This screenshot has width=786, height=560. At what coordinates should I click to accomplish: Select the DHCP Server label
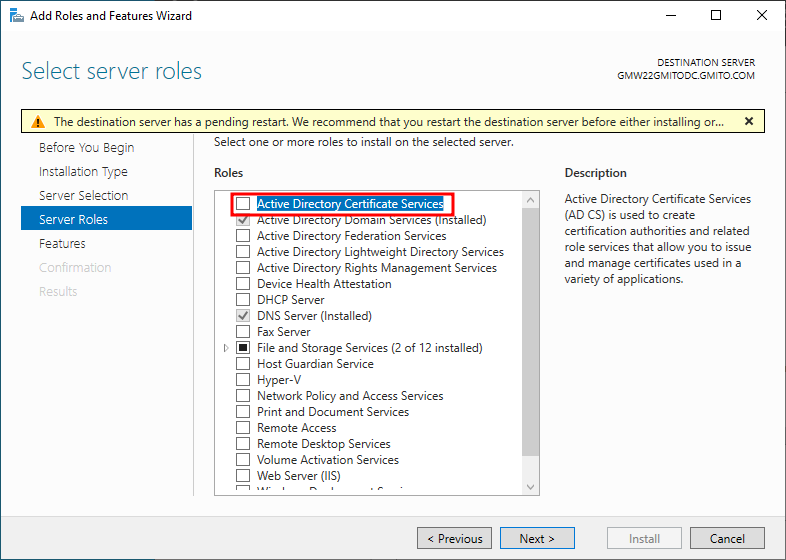pyautogui.click(x=291, y=300)
